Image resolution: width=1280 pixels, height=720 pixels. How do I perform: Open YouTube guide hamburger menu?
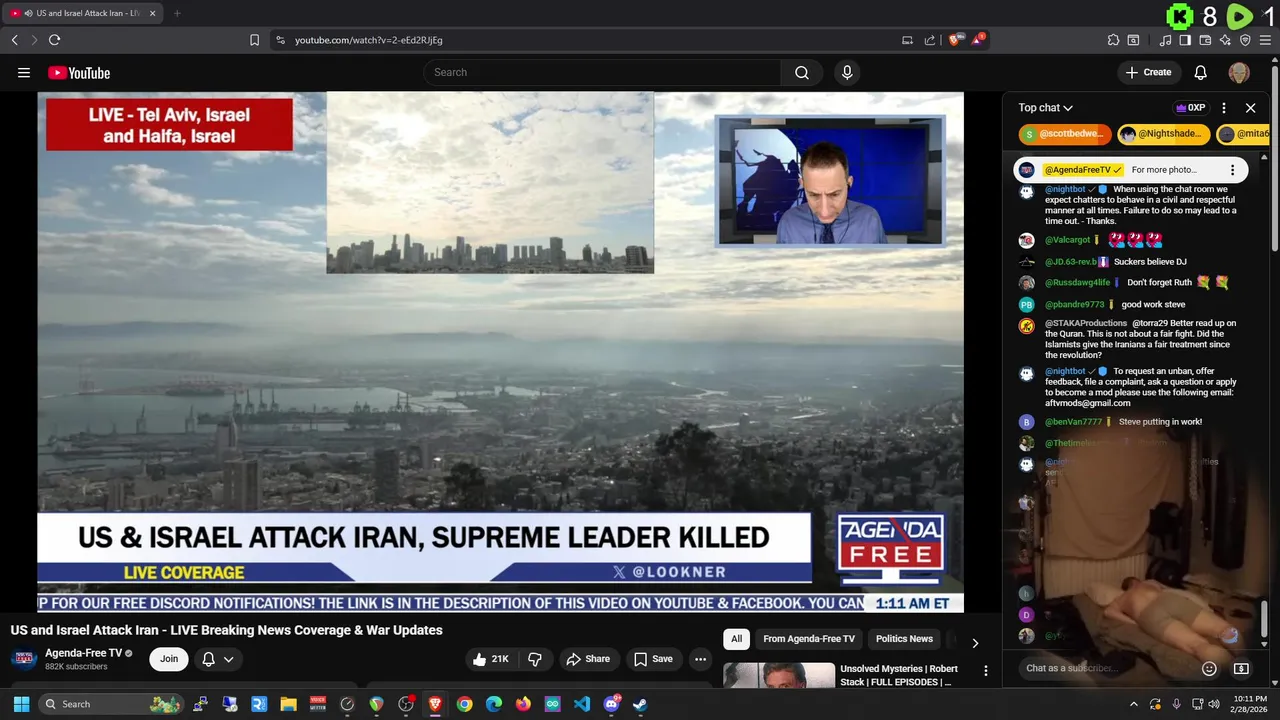pyautogui.click(x=24, y=72)
